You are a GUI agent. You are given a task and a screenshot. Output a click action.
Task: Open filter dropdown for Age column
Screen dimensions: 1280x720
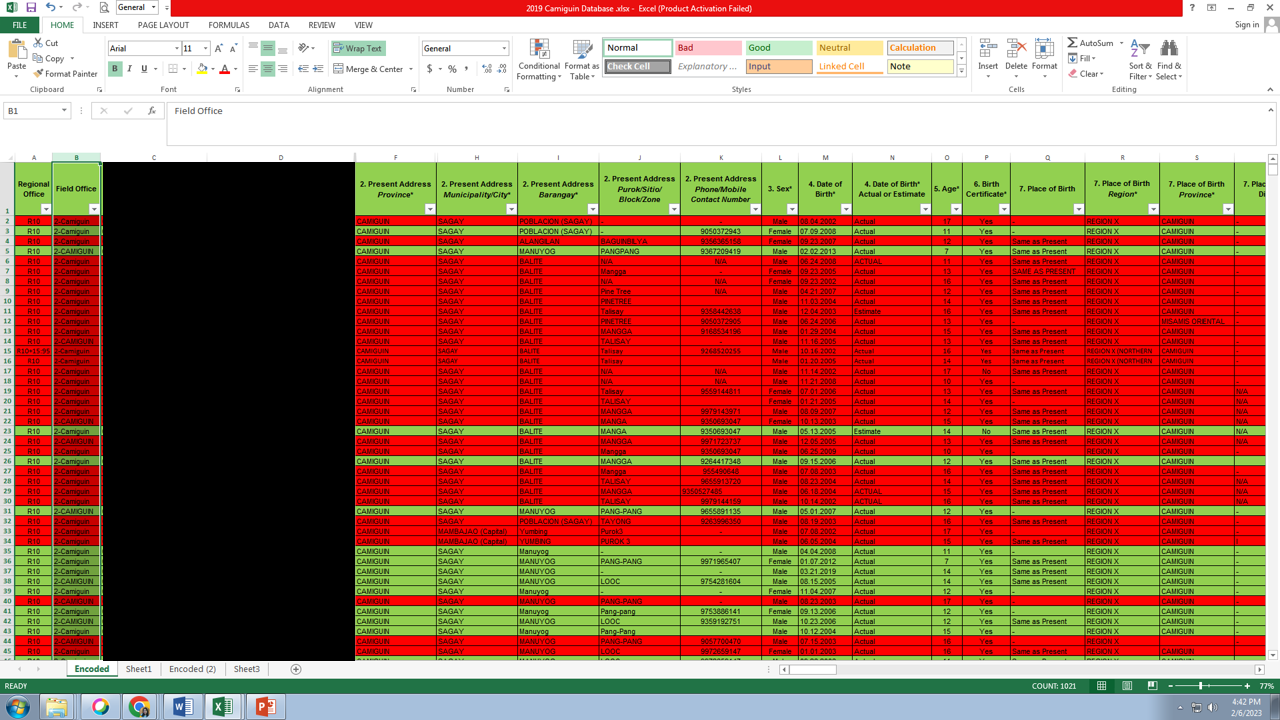point(956,210)
